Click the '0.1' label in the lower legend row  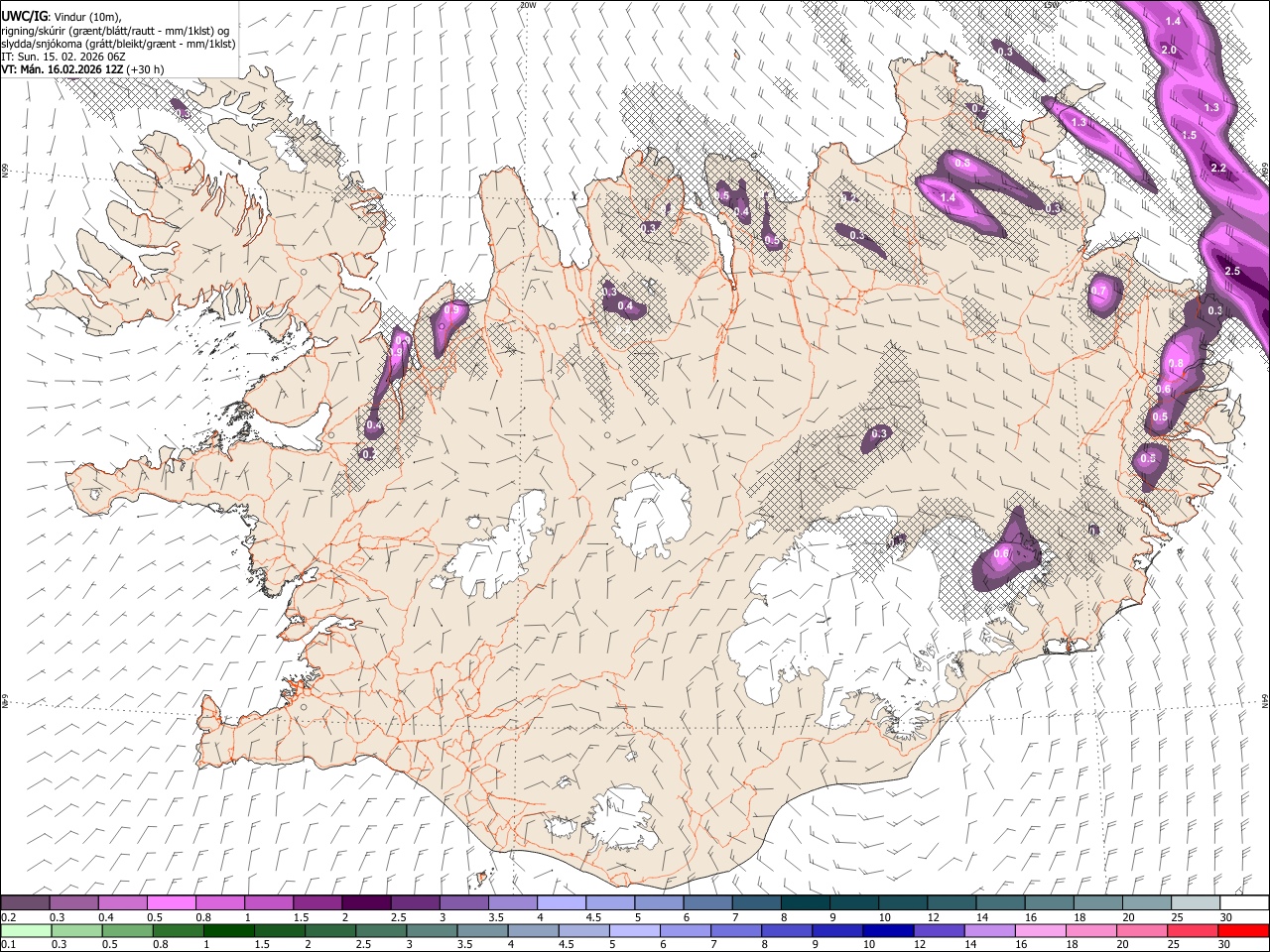(7, 944)
